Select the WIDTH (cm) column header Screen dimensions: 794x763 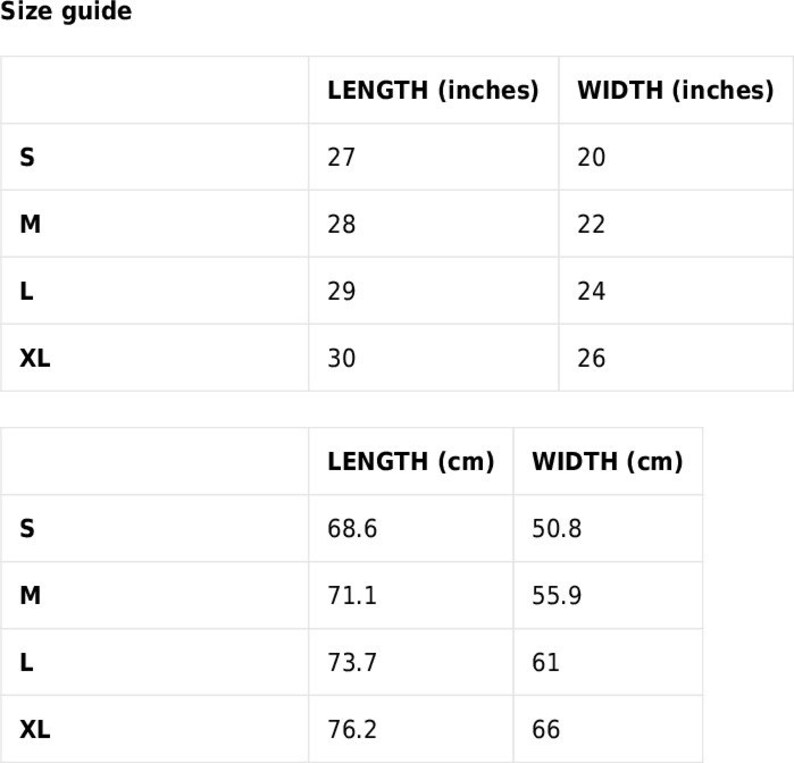(x=607, y=461)
